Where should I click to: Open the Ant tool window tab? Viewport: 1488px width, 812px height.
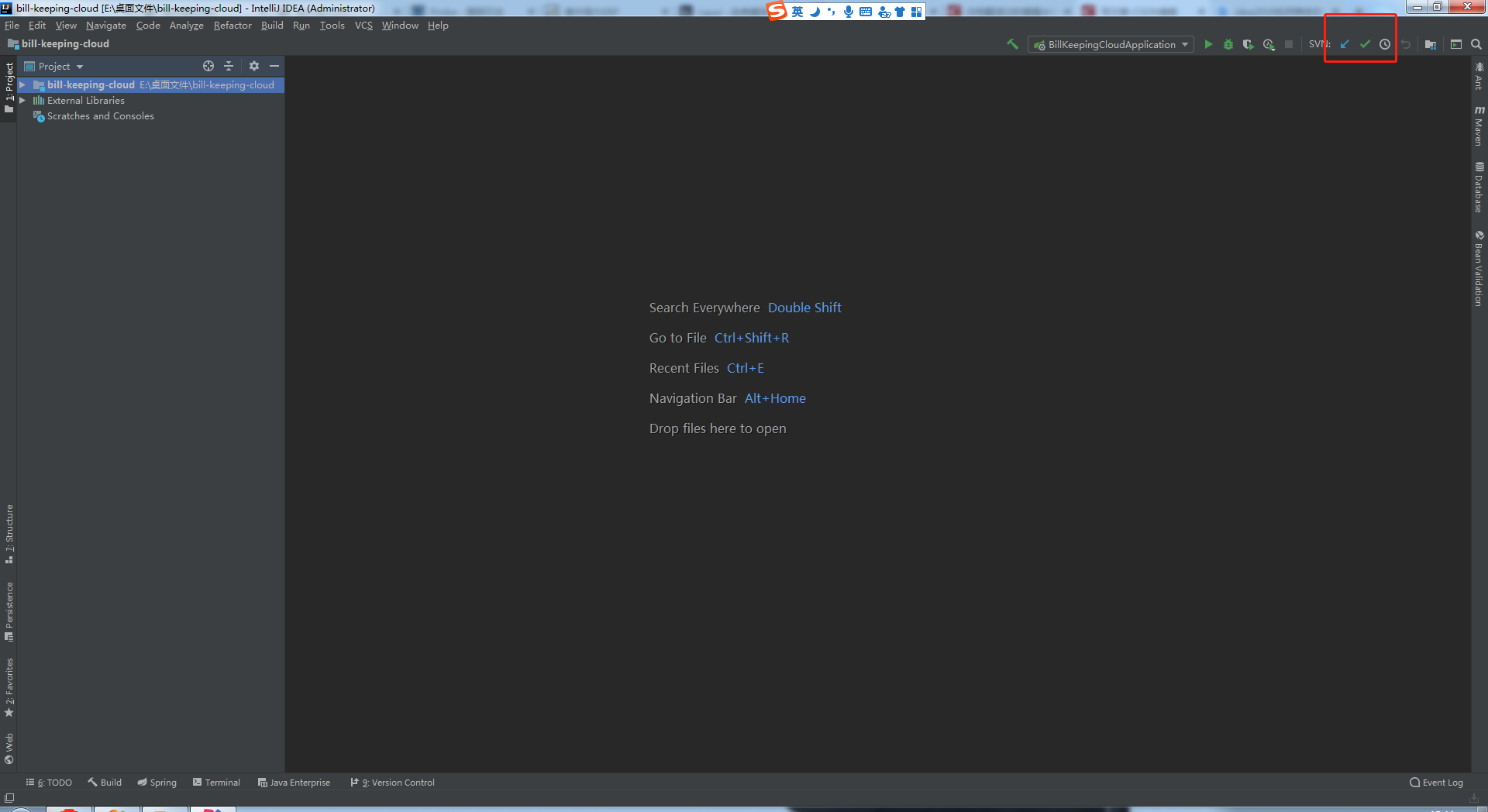pyautogui.click(x=1479, y=75)
